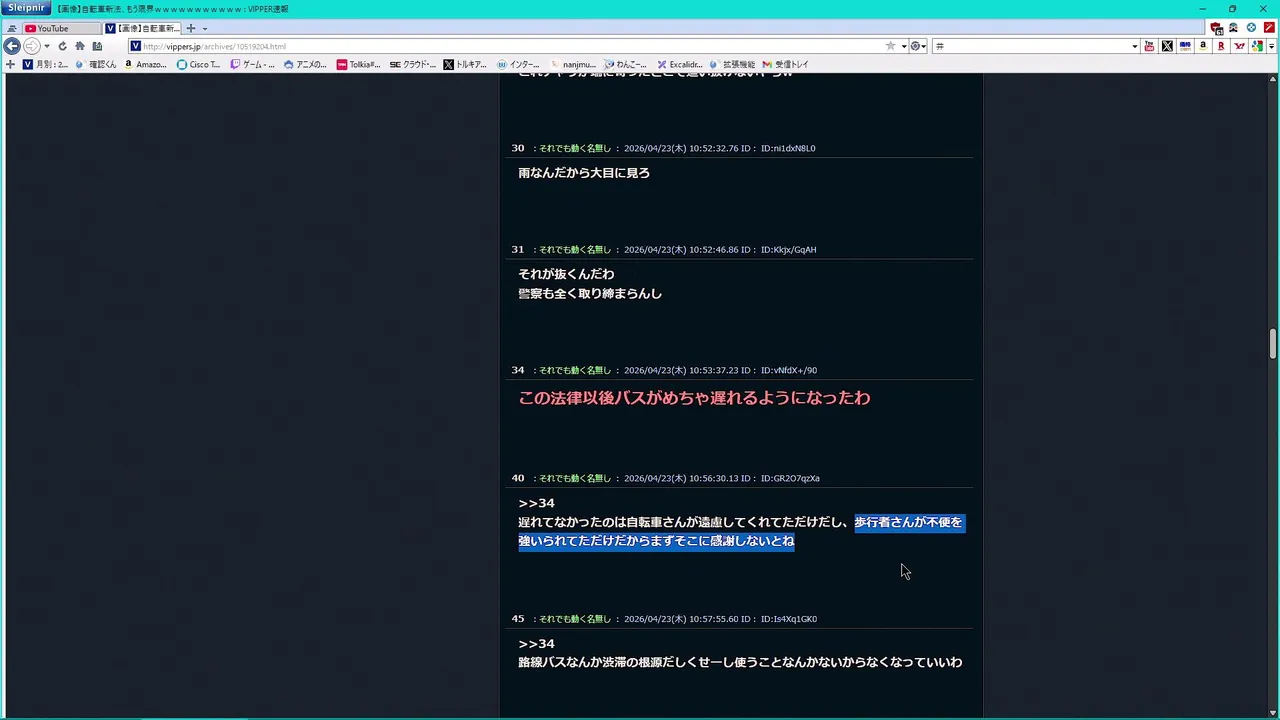Image resolution: width=1280 pixels, height=720 pixels.
Task: Open the nanjmu... bookmark
Action: click(572, 64)
